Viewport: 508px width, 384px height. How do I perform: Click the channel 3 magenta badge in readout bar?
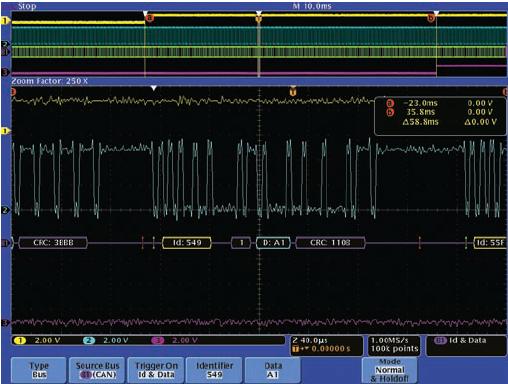158,340
